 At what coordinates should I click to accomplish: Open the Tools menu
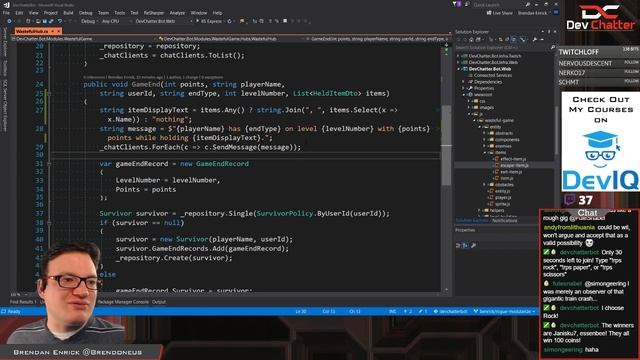point(120,13)
